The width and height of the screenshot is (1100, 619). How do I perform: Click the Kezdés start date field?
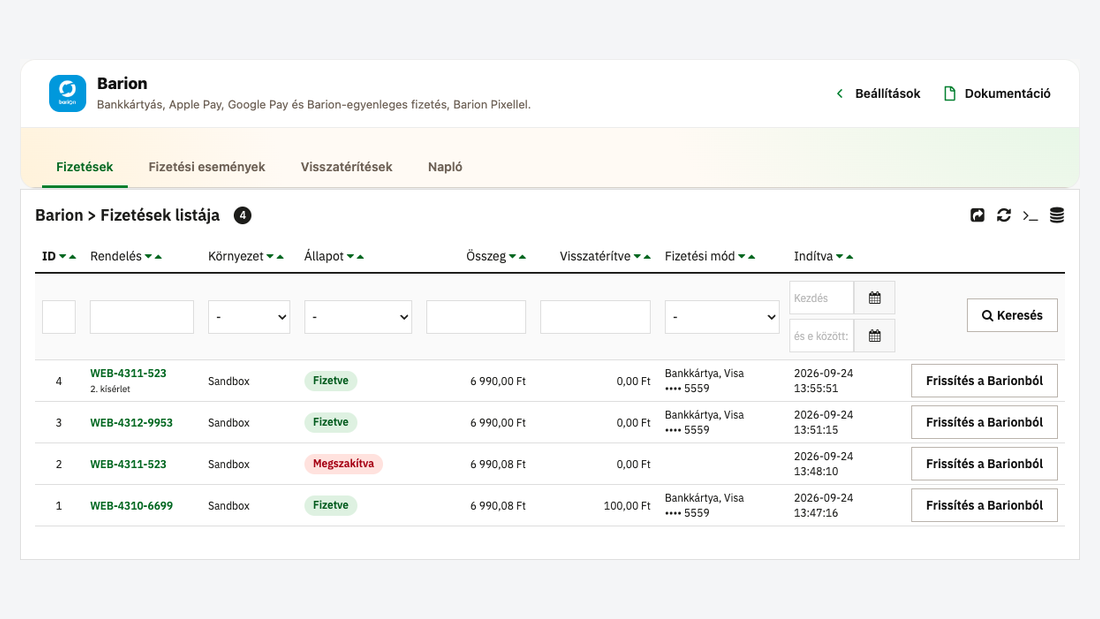(821, 298)
